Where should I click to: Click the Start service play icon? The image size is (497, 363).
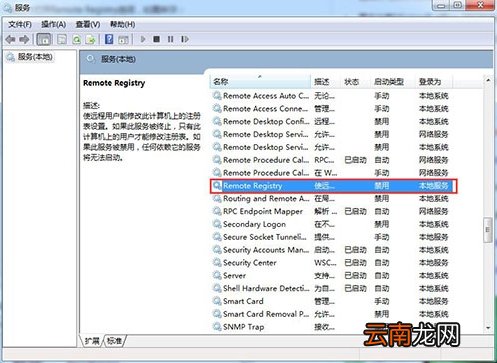pos(143,39)
